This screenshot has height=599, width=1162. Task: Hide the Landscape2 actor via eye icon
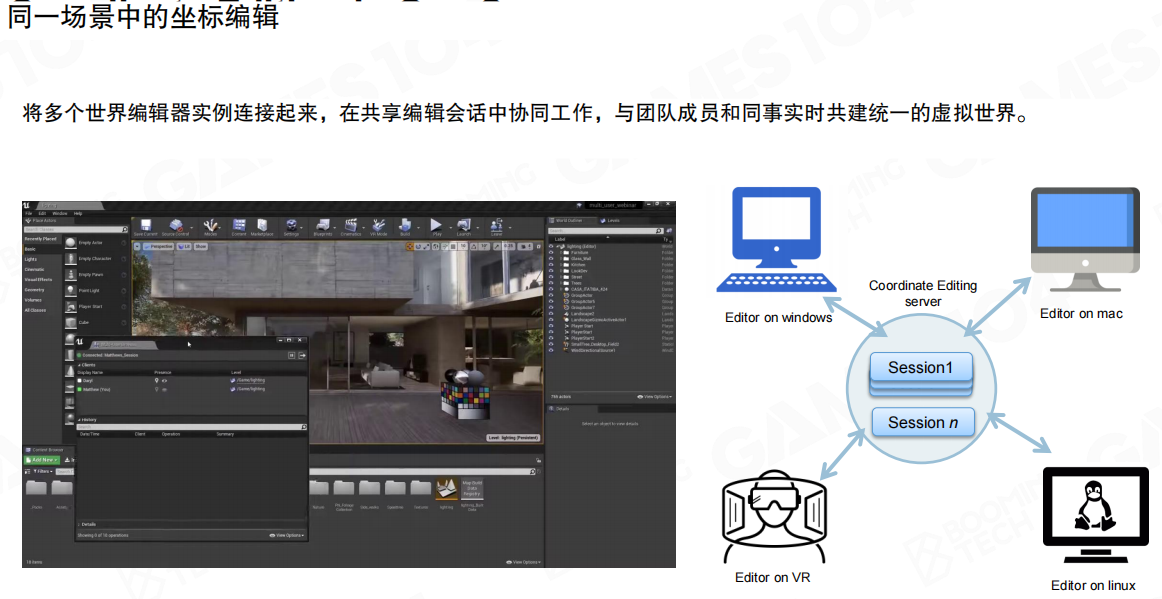[x=551, y=314]
